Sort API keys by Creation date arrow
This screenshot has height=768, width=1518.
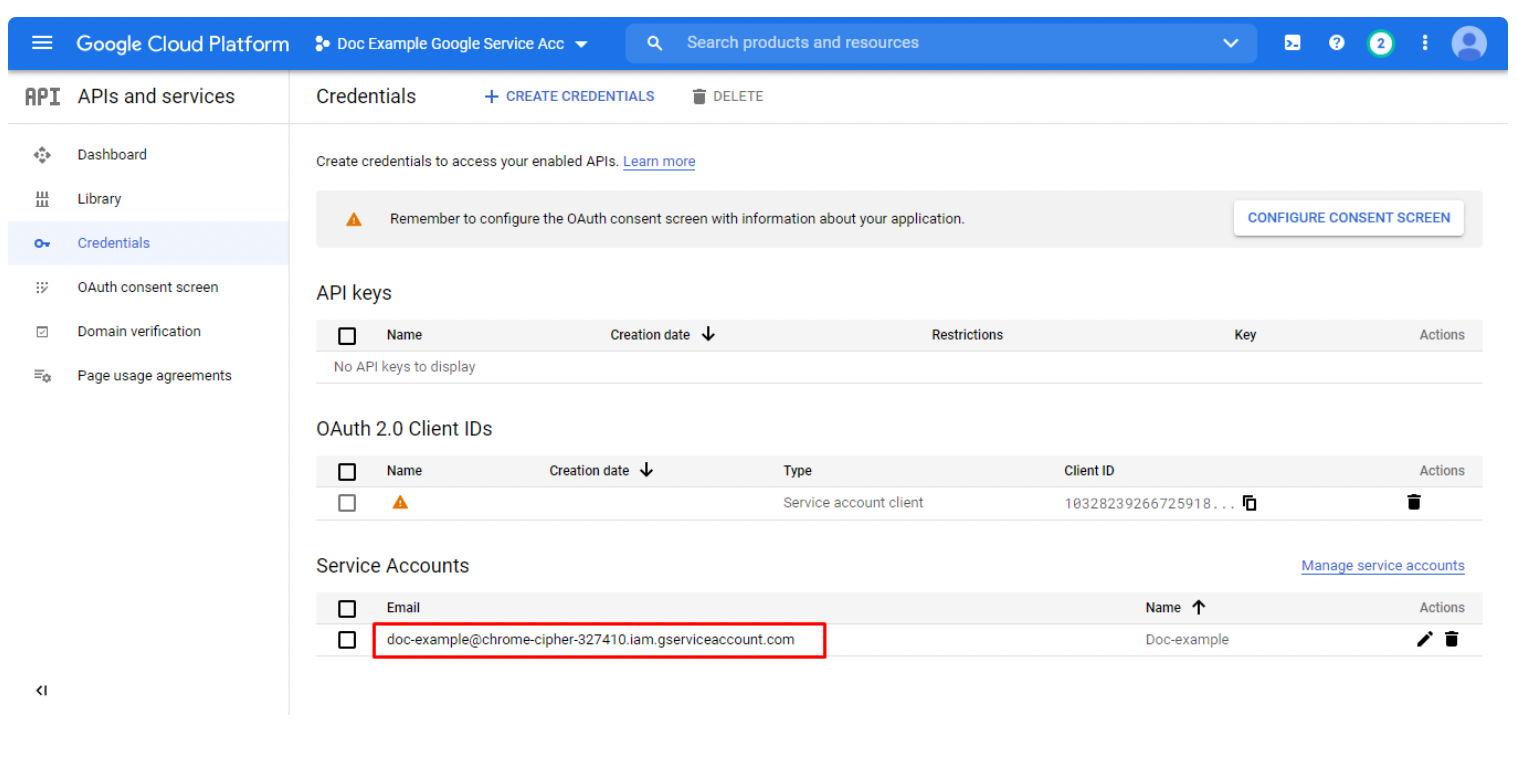click(x=708, y=334)
